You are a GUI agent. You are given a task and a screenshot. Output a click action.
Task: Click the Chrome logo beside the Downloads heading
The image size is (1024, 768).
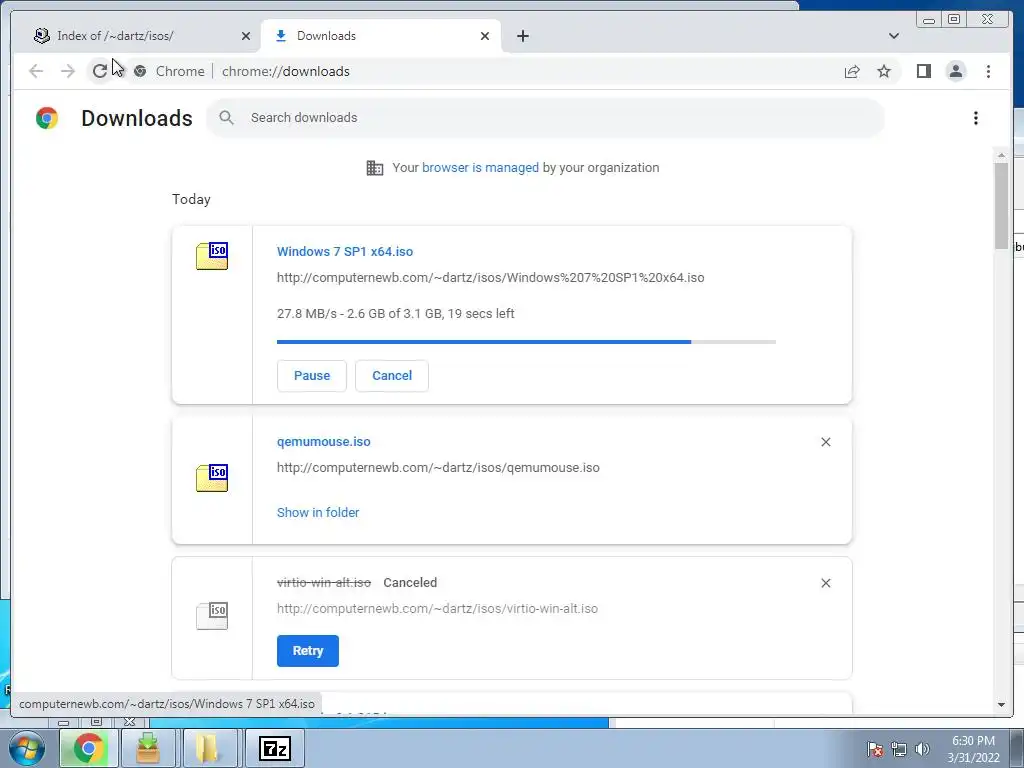[47, 118]
